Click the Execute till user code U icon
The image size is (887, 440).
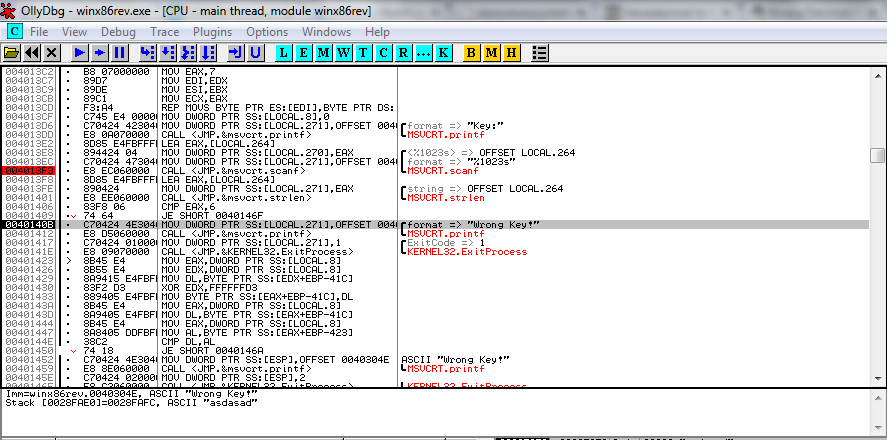pos(256,53)
